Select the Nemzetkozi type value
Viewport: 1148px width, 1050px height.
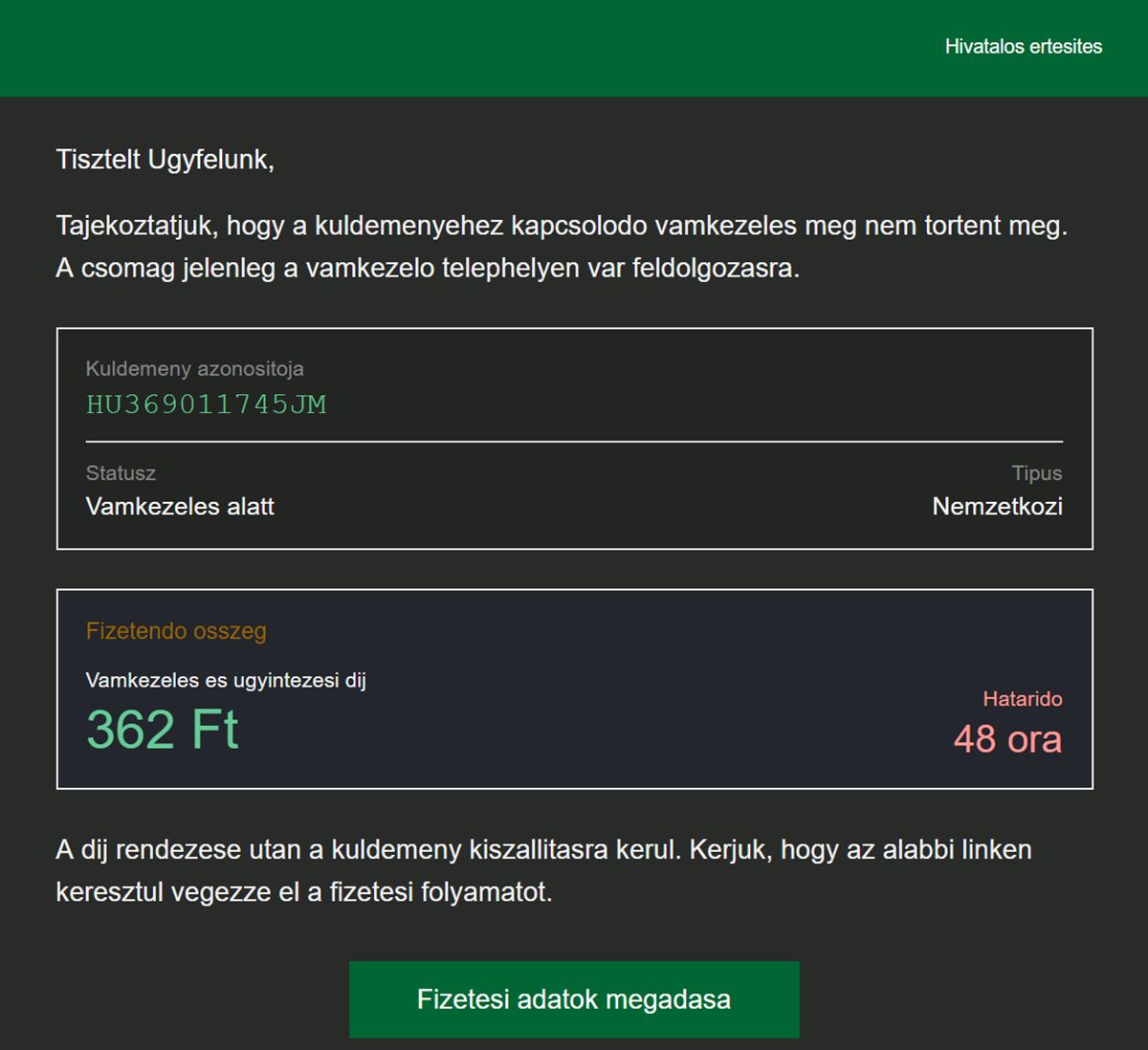coord(997,506)
